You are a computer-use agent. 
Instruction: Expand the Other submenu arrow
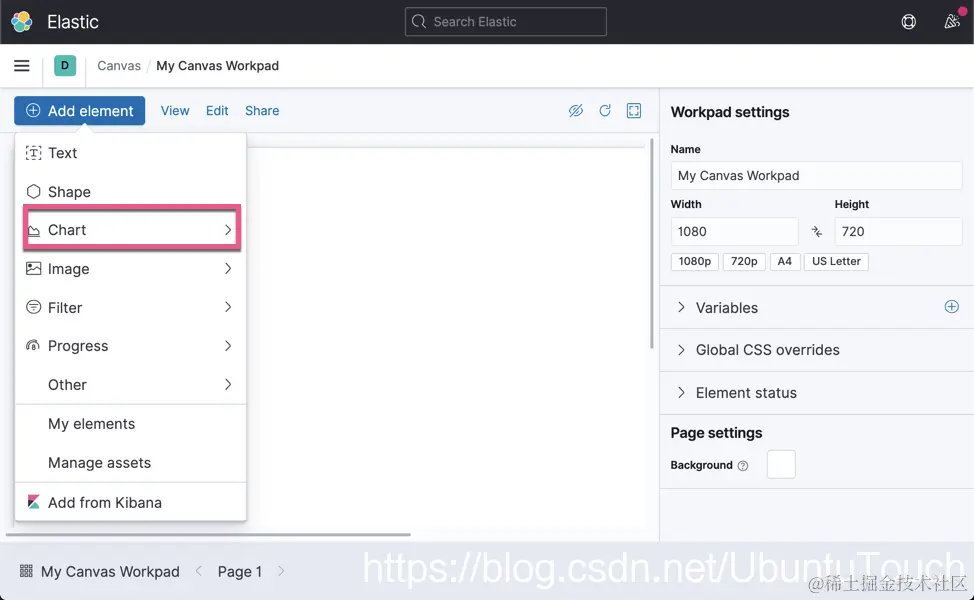coord(228,384)
